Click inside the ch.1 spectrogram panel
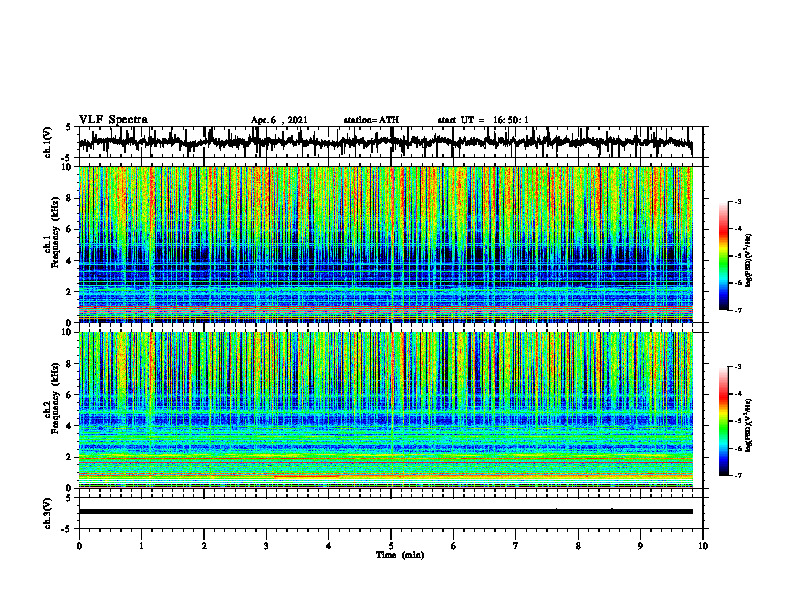792x612 pixels. (385, 244)
